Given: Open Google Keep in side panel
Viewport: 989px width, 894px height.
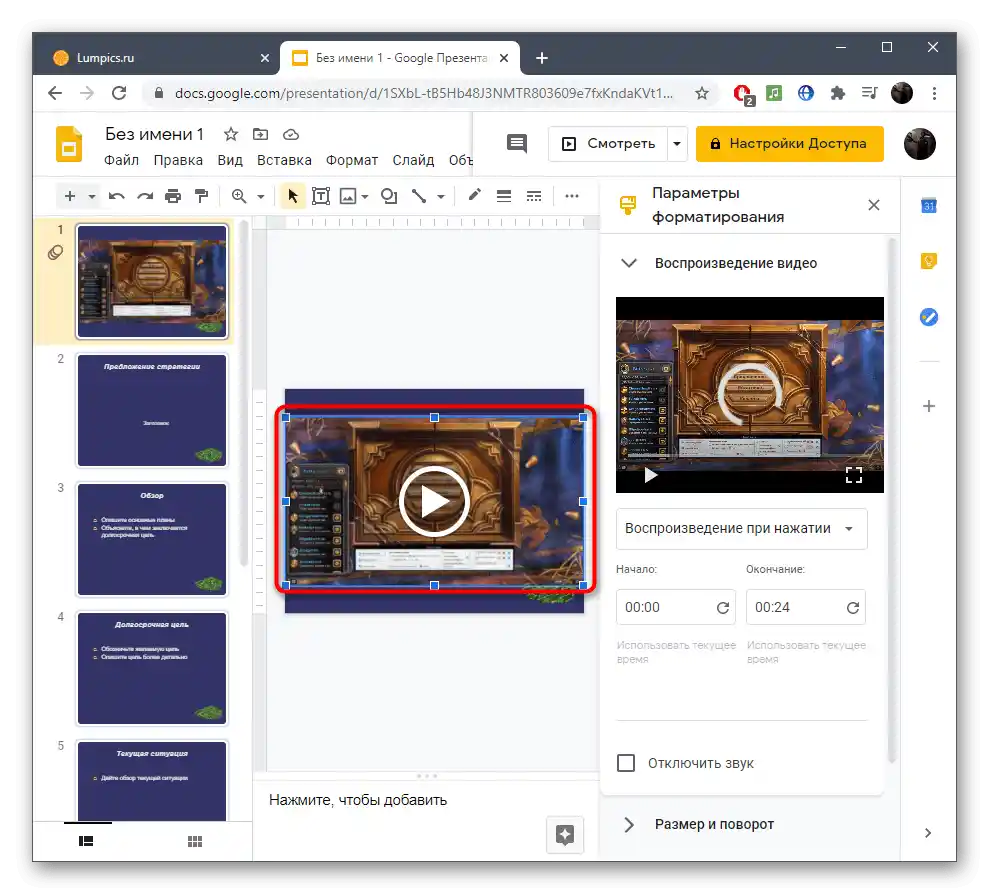Looking at the screenshot, I should pyautogui.click(x=928, y=262).
